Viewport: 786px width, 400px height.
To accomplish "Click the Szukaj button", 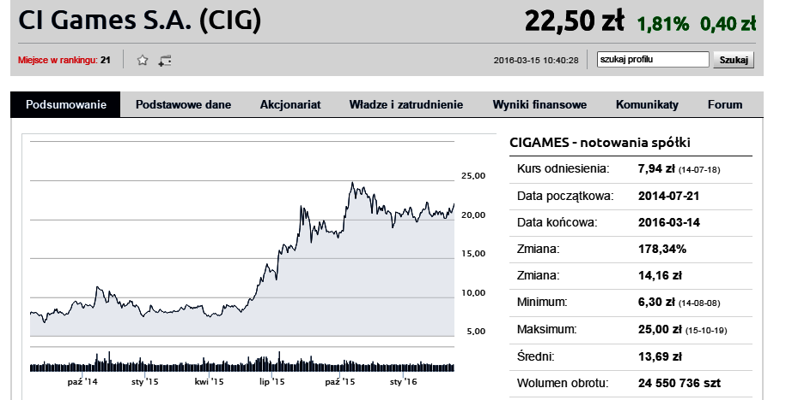I will (x=733, y=60).
